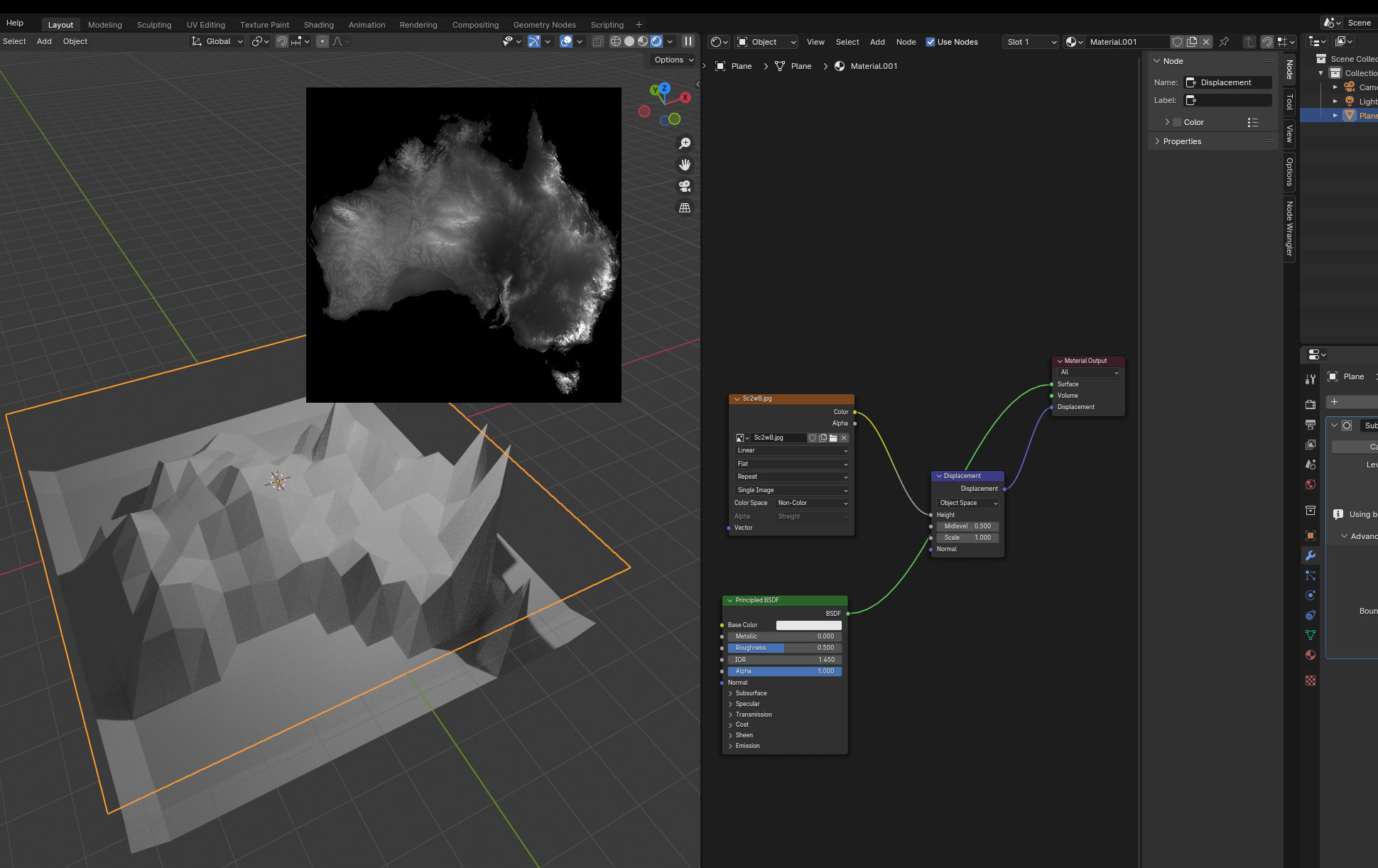
Task: Open node editor Add menu
Action: click(877, 42)
